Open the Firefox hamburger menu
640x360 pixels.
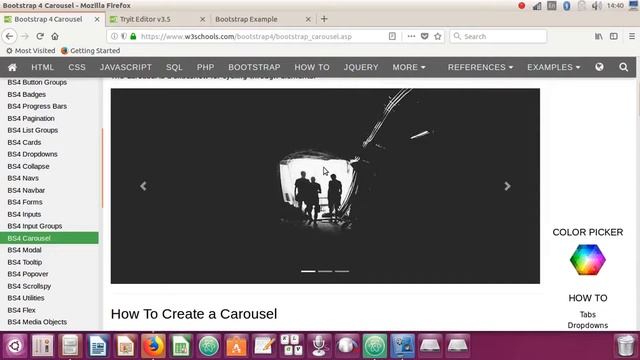click(x=632, y=36)
